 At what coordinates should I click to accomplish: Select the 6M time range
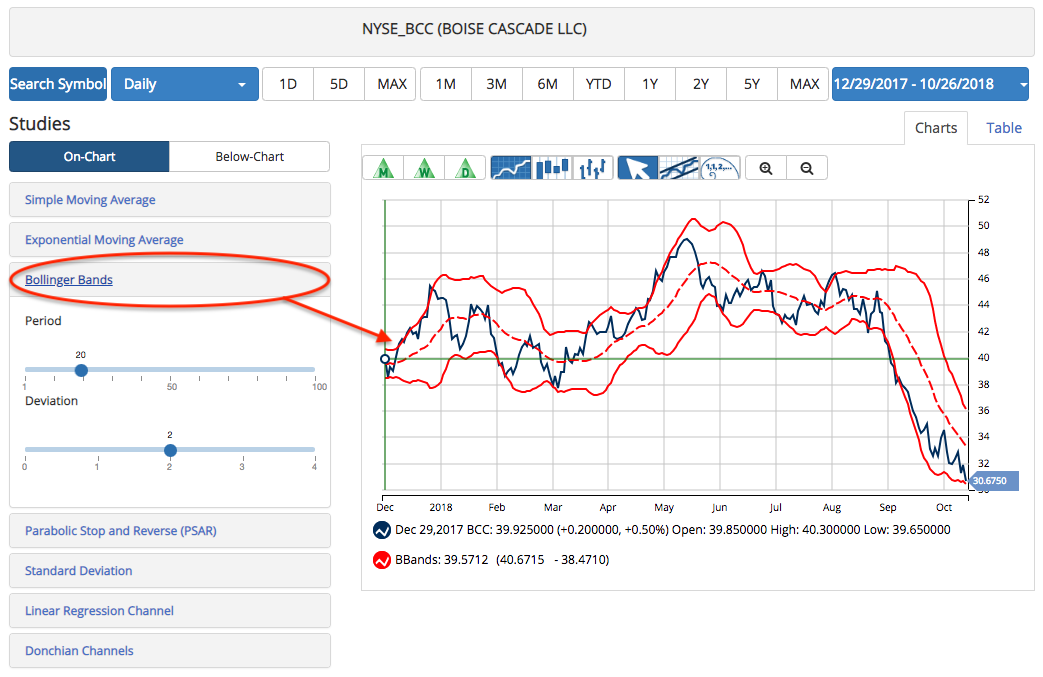pos(548,84)
